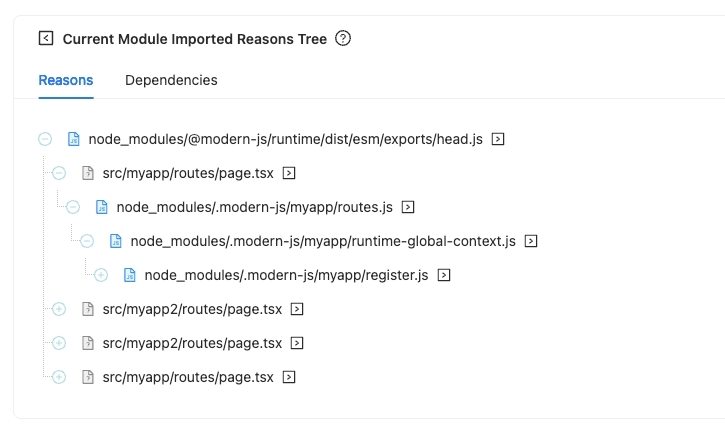
Task: Click the file icon of first src/myapp2/routes/page.tsx
Action: [x=87, y=309]
